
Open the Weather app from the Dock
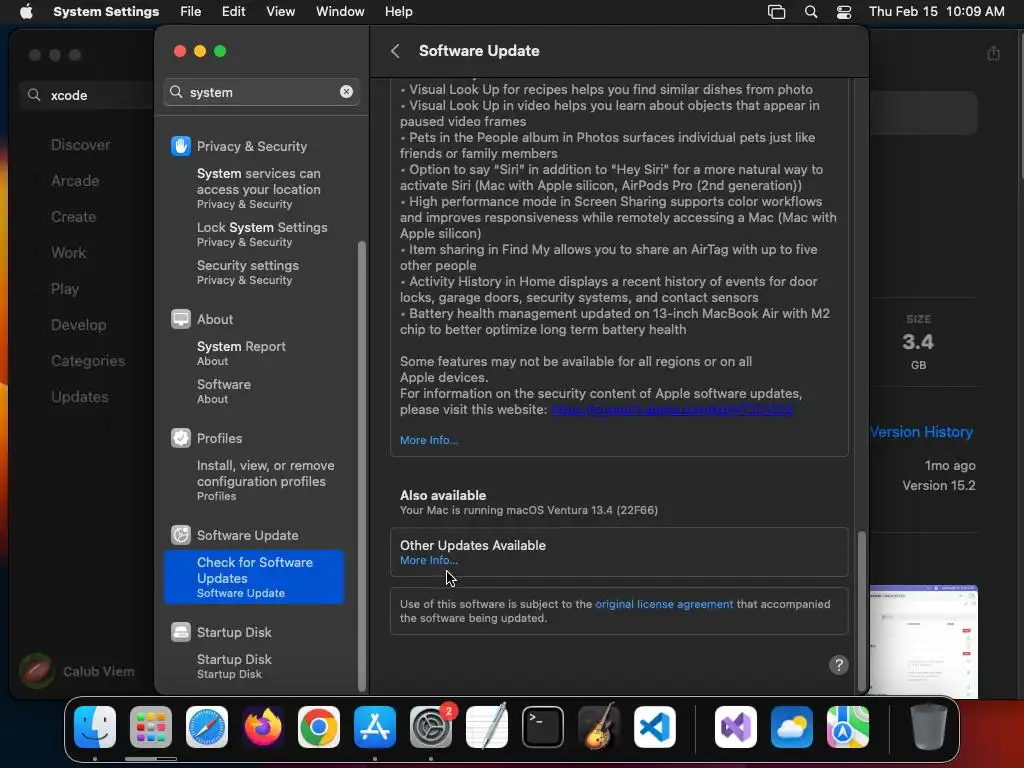(792, 727)
